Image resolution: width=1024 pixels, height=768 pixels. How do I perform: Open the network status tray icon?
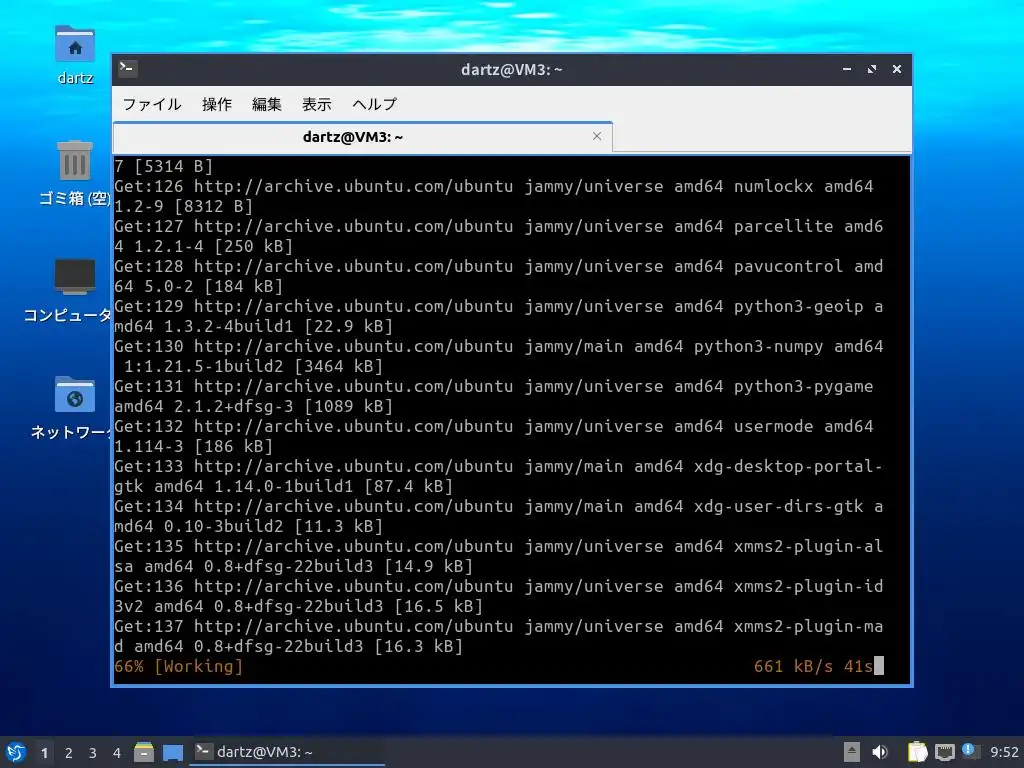tap(945, 752)
